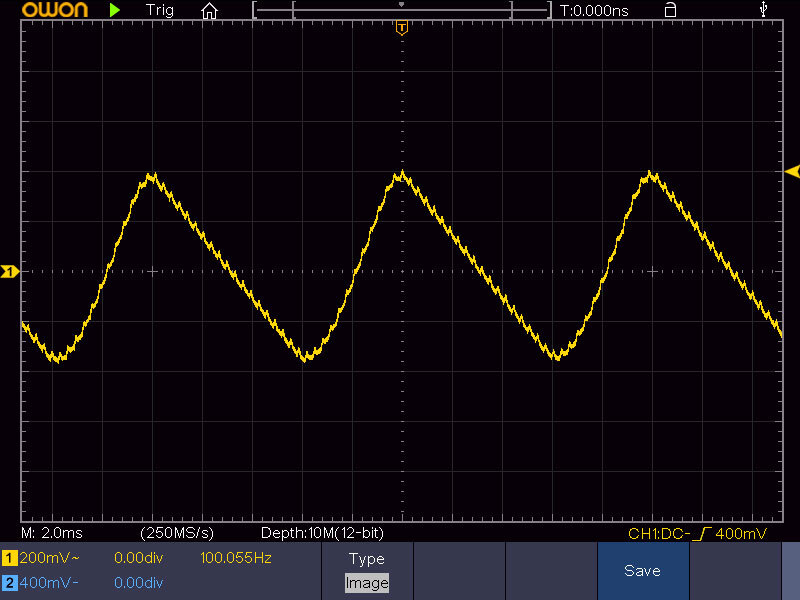The width and height of the screenshot is (800, 600).
Task: Click the T:0.000ns horizontal position readout
Action: point(594,10)
